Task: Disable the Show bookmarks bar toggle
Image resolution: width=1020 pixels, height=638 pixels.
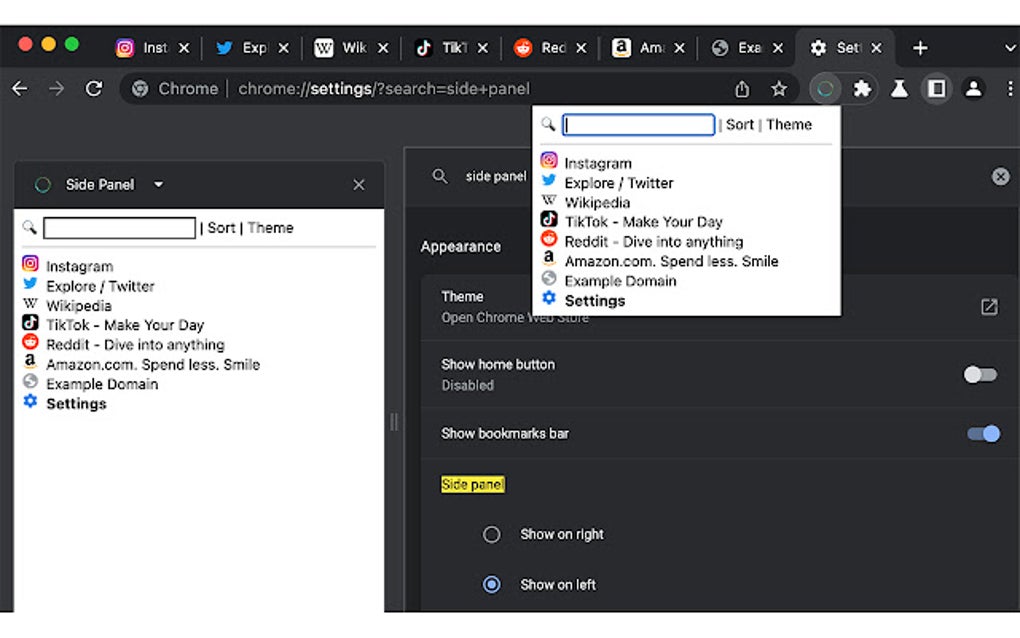Action: point(983,434)
